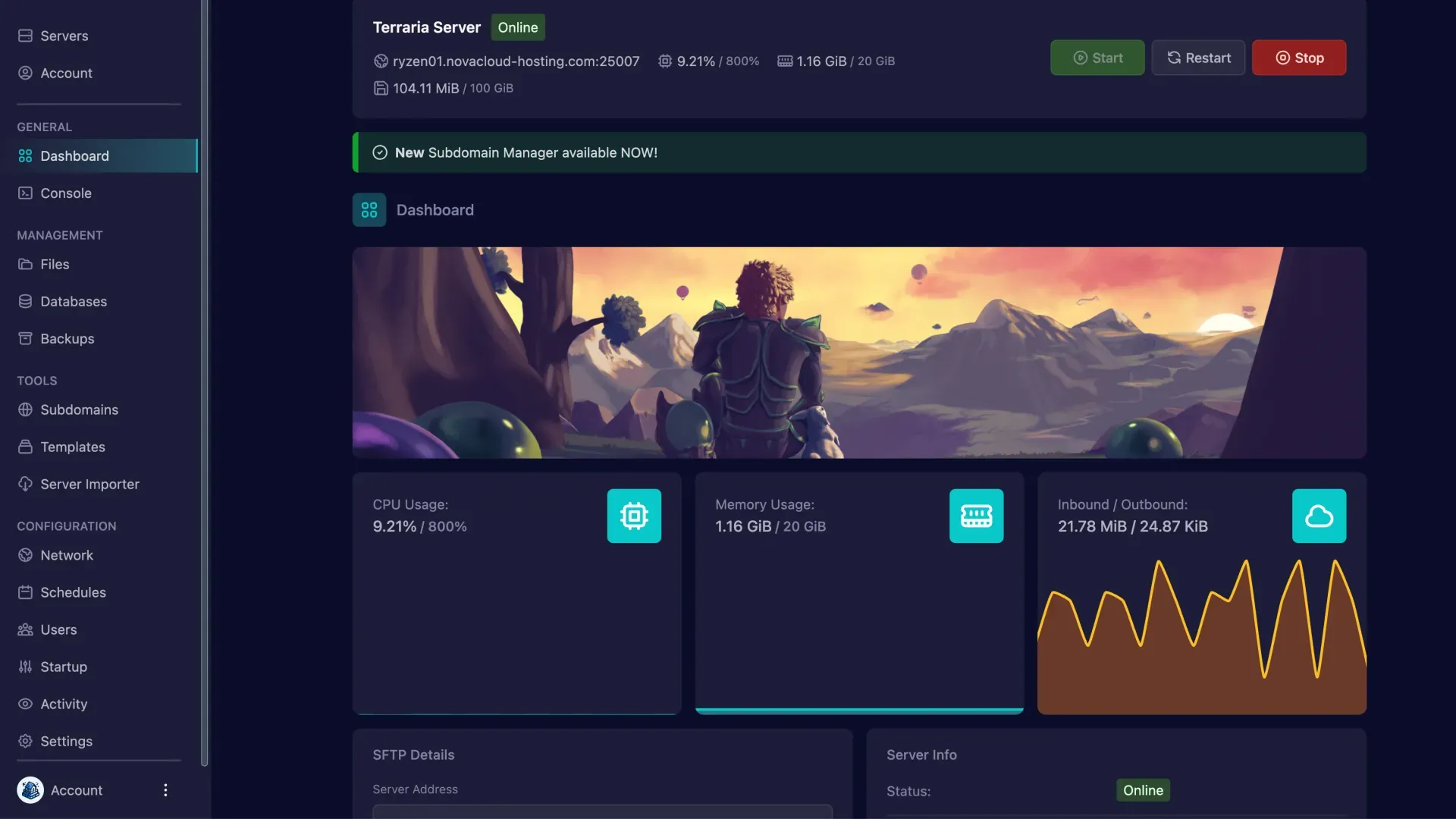Viewport: 1456px width, 819px height.
Task: Click the check-circle icon in the announcement banner
Action: [x=380, y=152]
